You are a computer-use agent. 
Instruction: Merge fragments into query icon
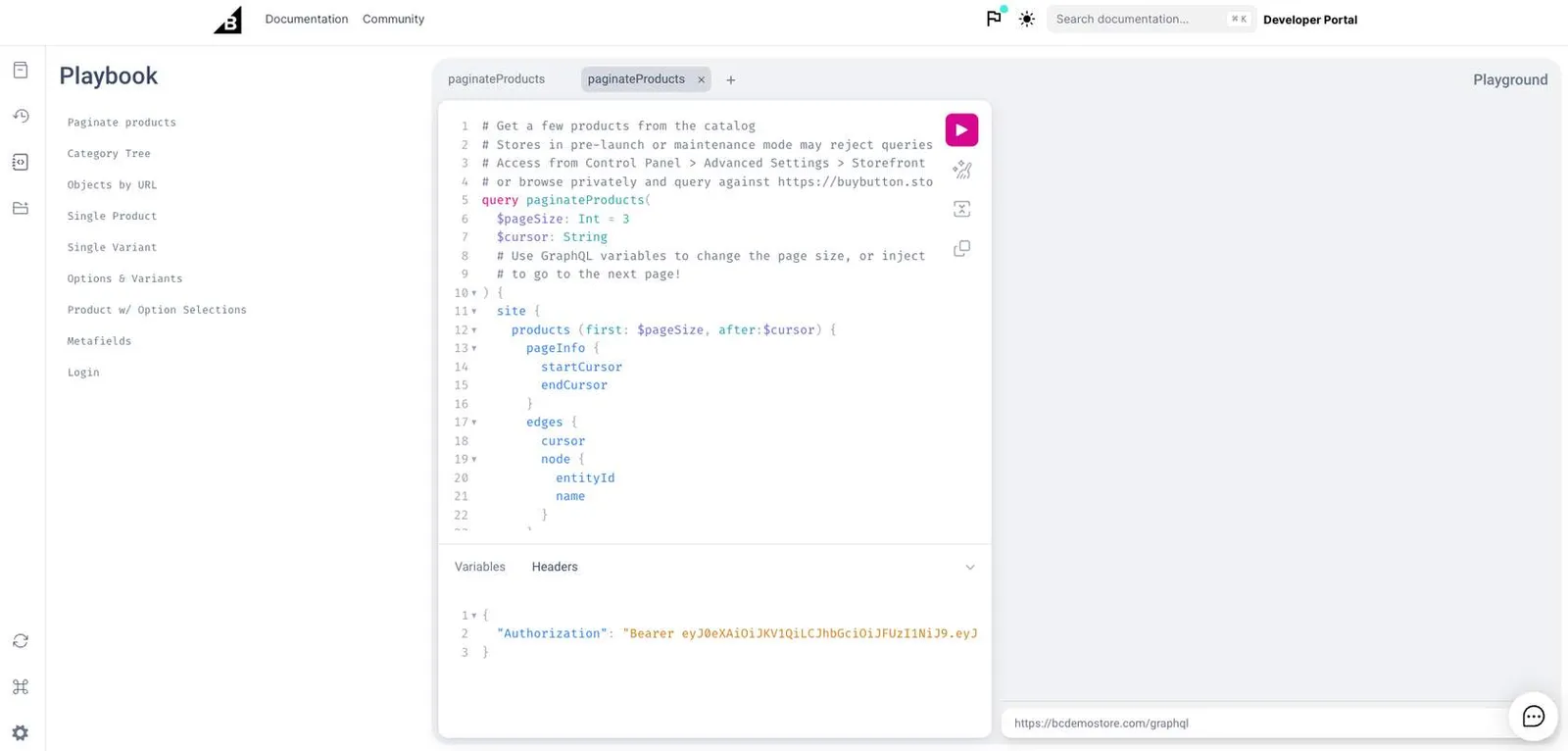pyautogui.click(x=961, y=209)
